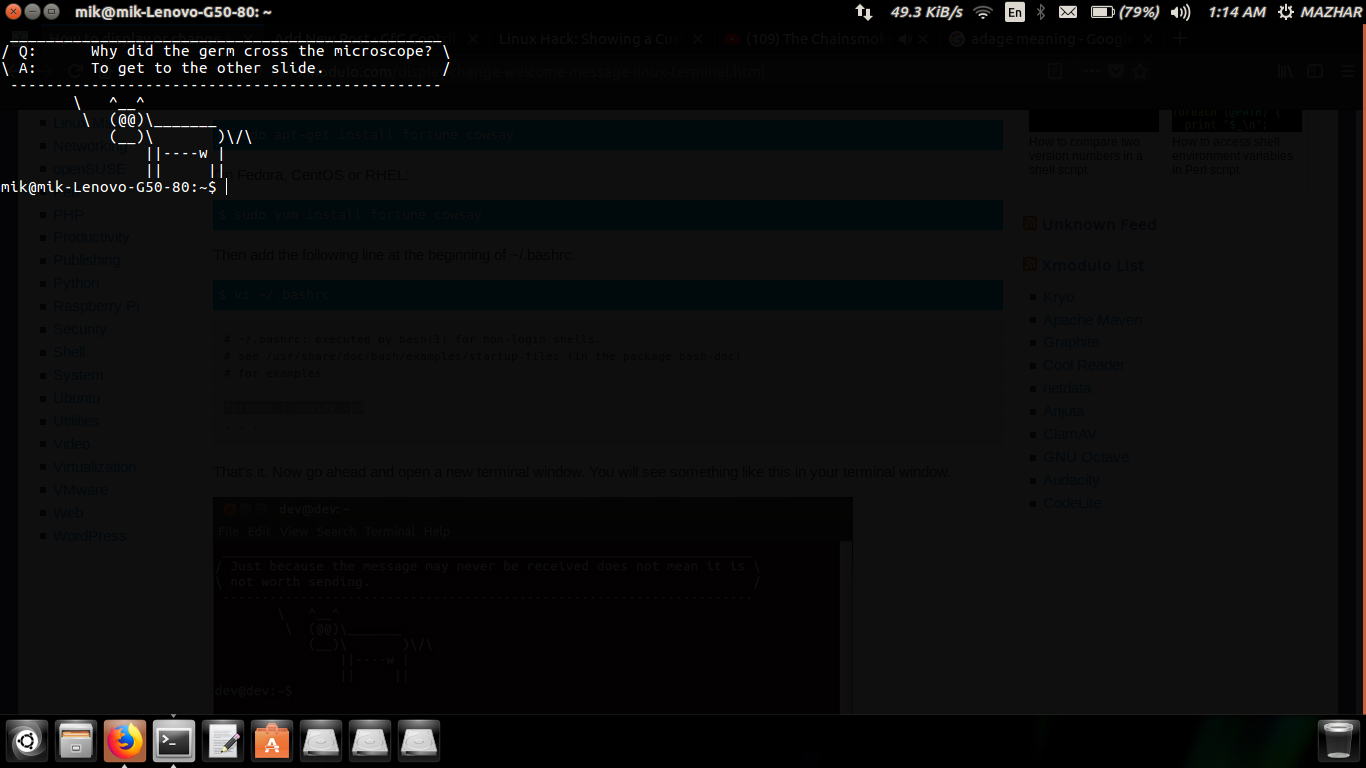Viewport: 1366px width, 768px height.
Task: Open the Security category link
Action: tap(80, 329)
